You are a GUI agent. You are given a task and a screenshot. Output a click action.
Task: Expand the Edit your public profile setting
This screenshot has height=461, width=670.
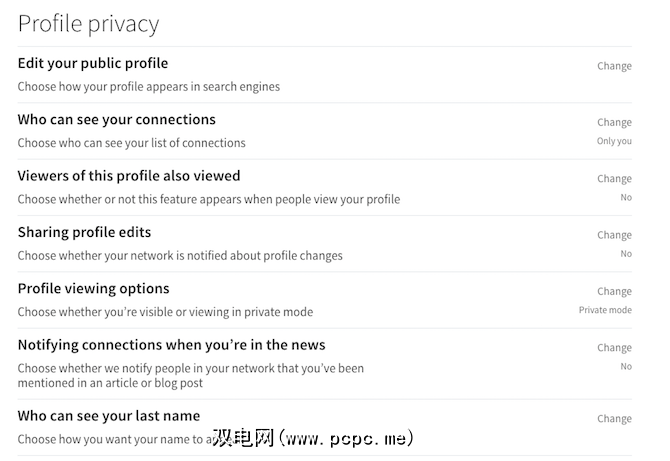[93, 64]
